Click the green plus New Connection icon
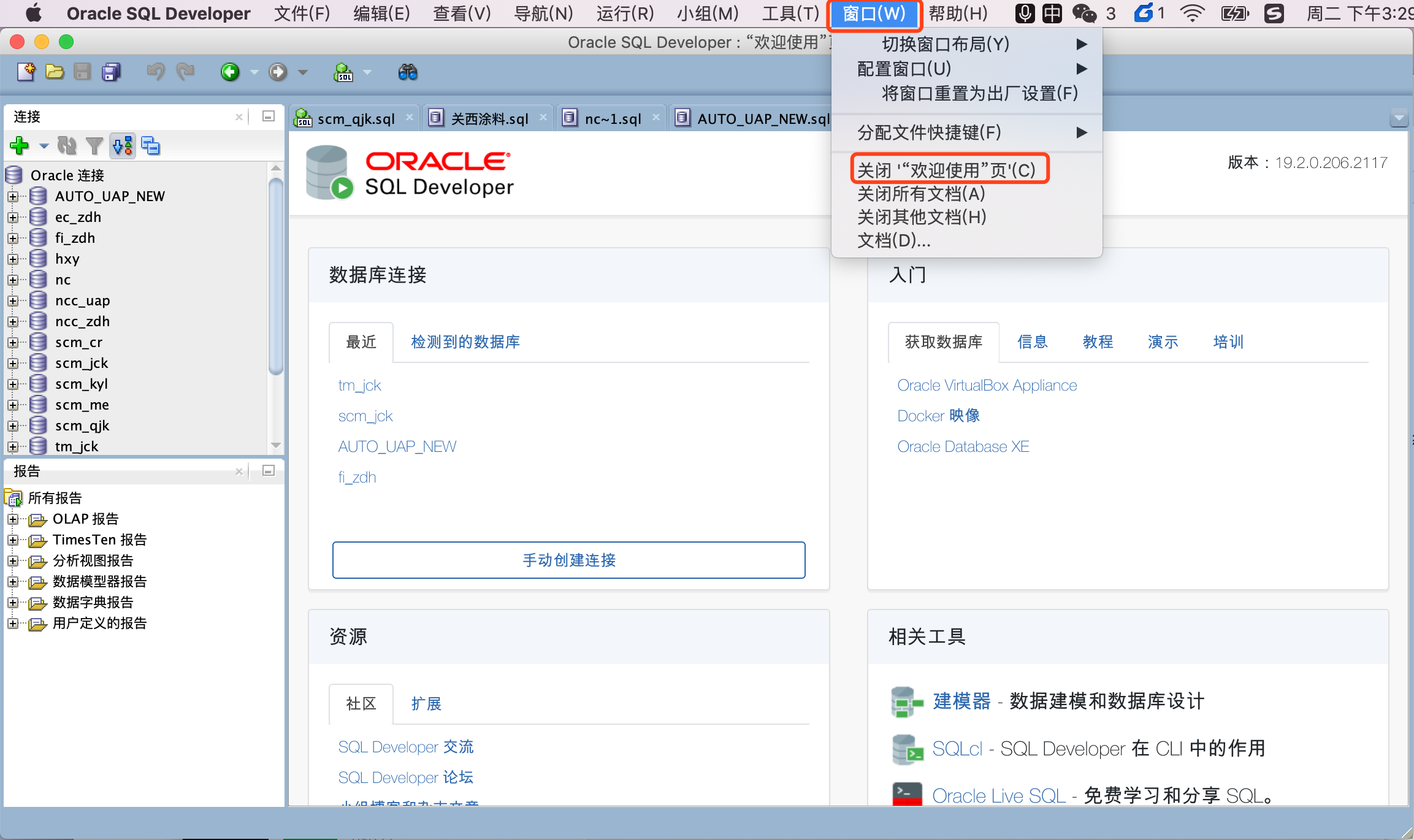 pos(20,146)
